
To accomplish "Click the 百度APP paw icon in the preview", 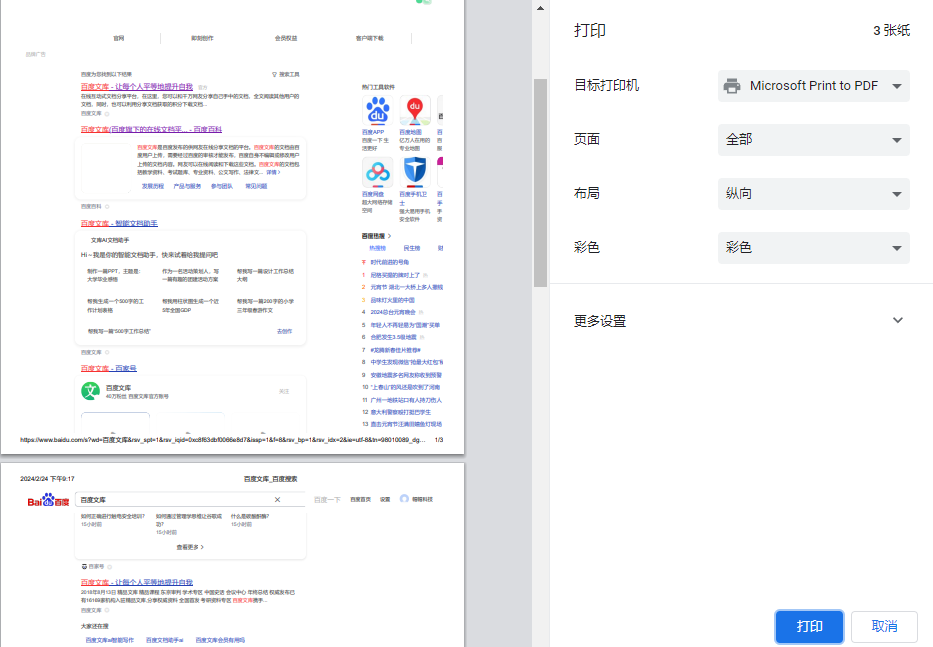I will (377, 111).
